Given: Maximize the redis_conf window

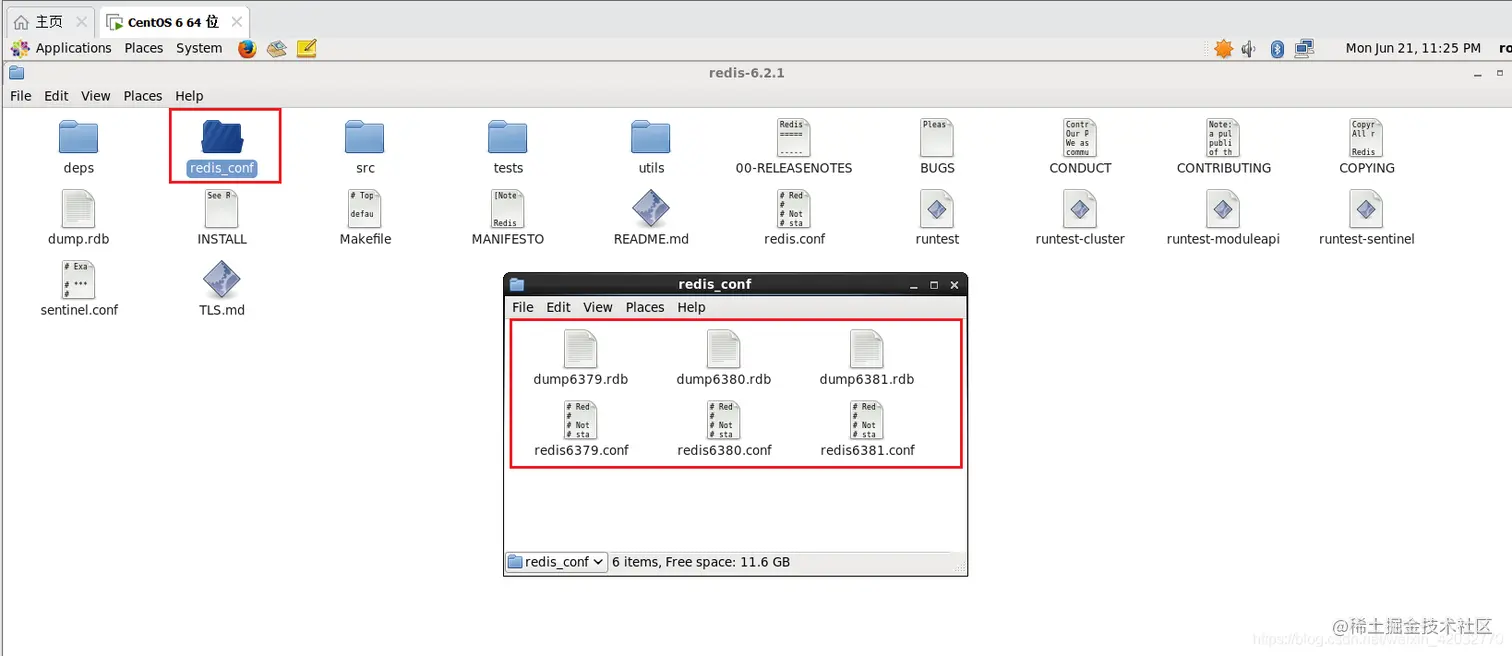Looking at the screenshot, I should point(934,285).
